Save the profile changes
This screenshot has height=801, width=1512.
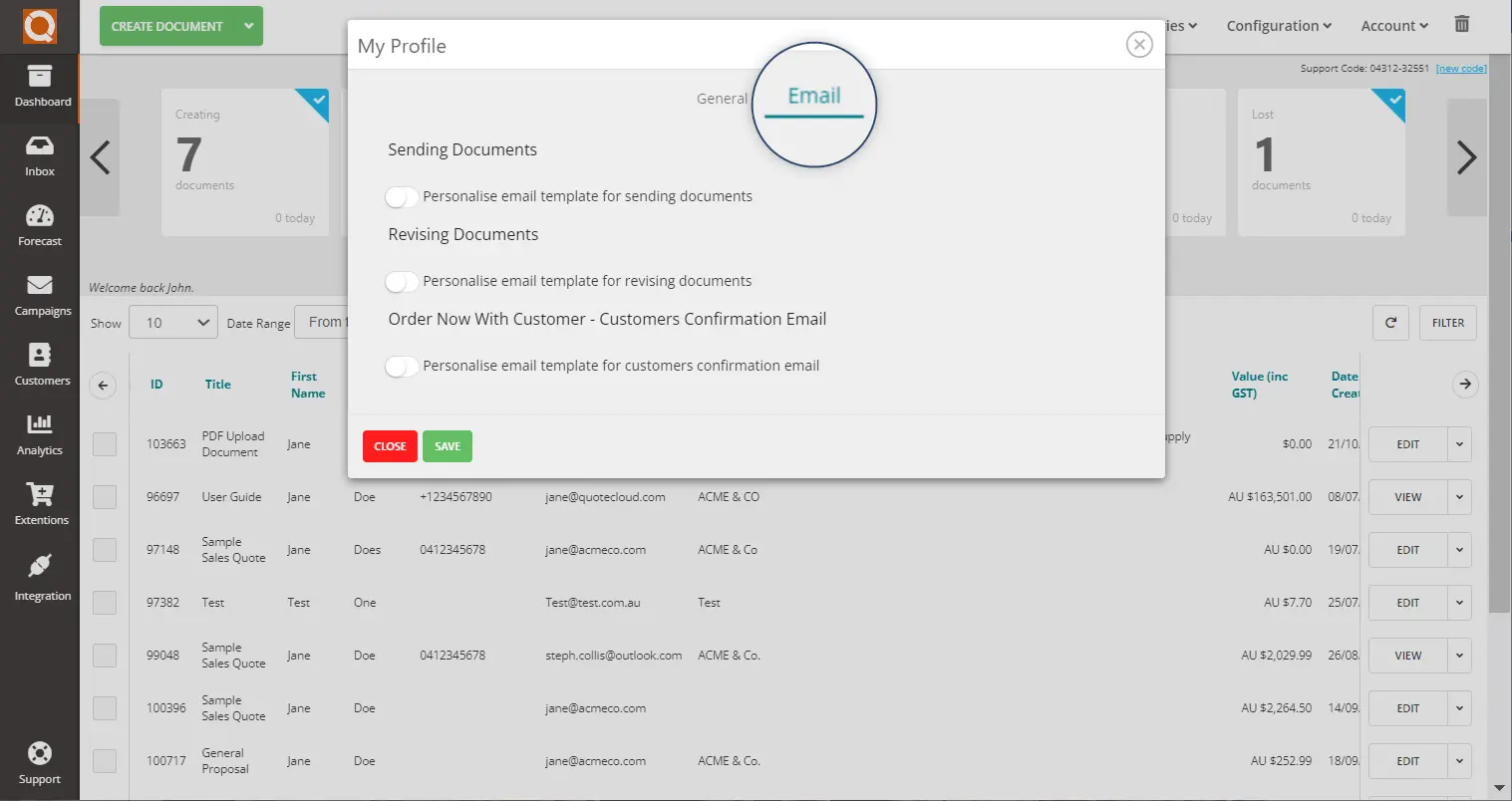tap(447, 445)
